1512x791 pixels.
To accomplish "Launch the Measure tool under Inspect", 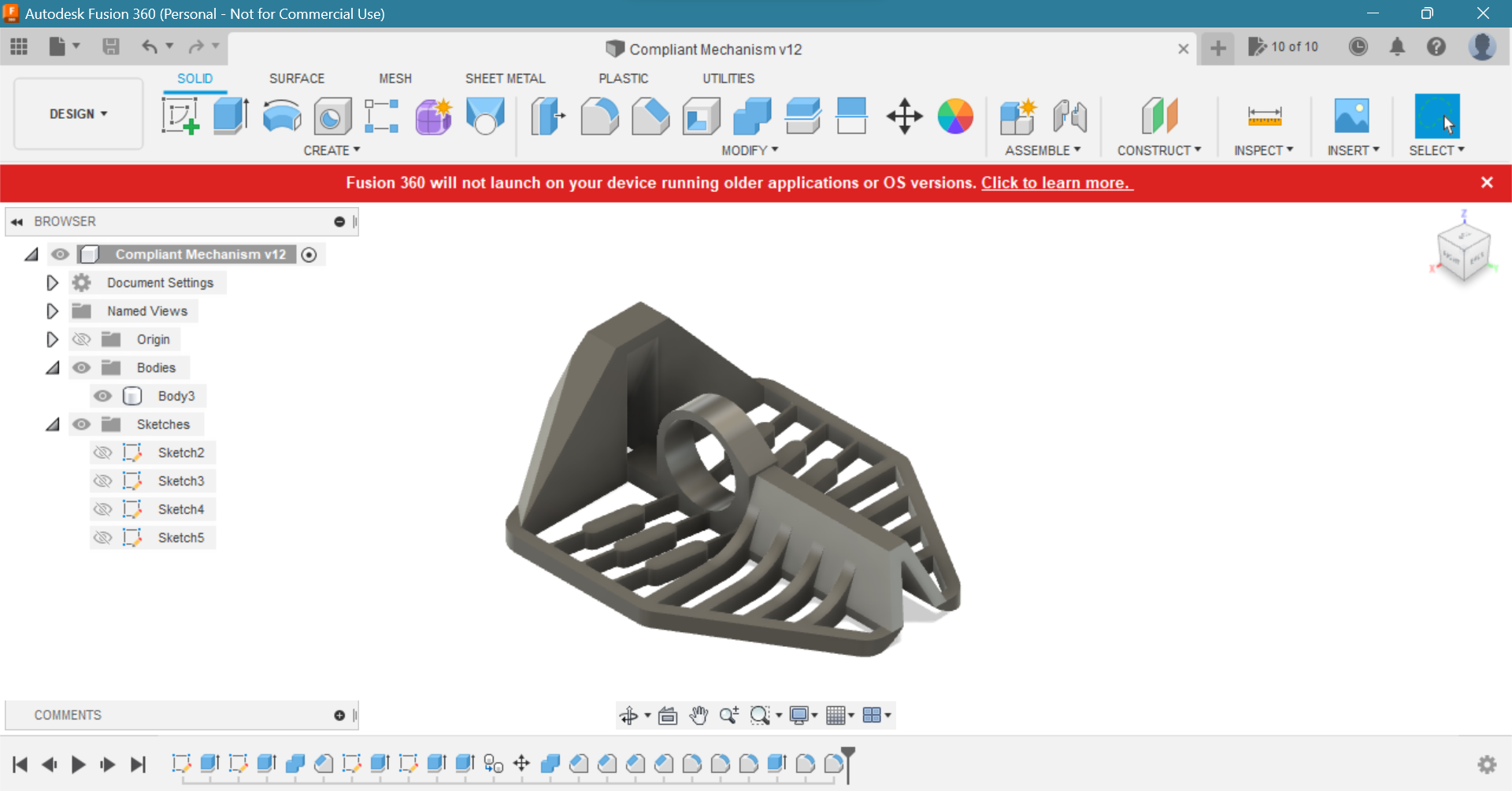I will 1265,116.
